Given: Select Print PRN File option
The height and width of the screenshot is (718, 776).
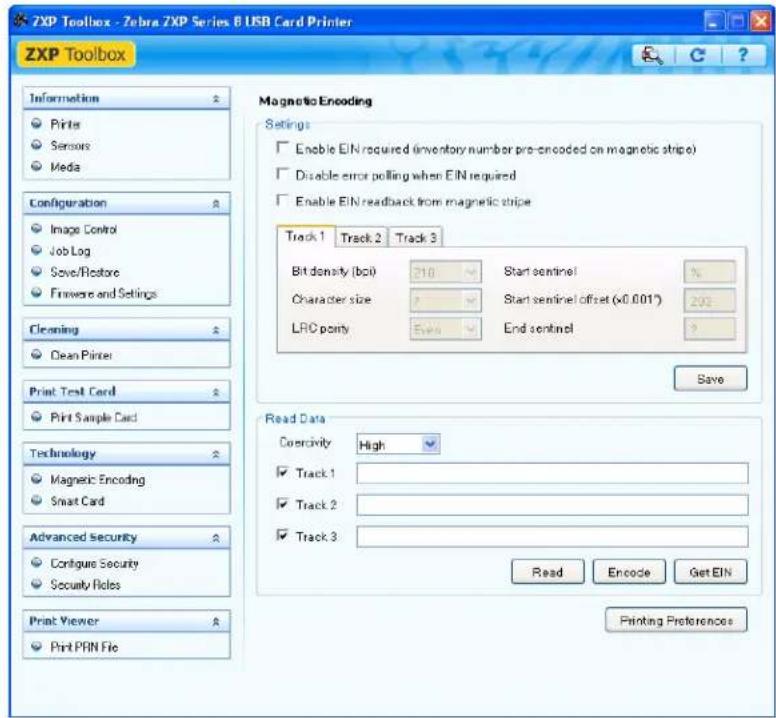Looking at the screenshot, I should point(84,647).
